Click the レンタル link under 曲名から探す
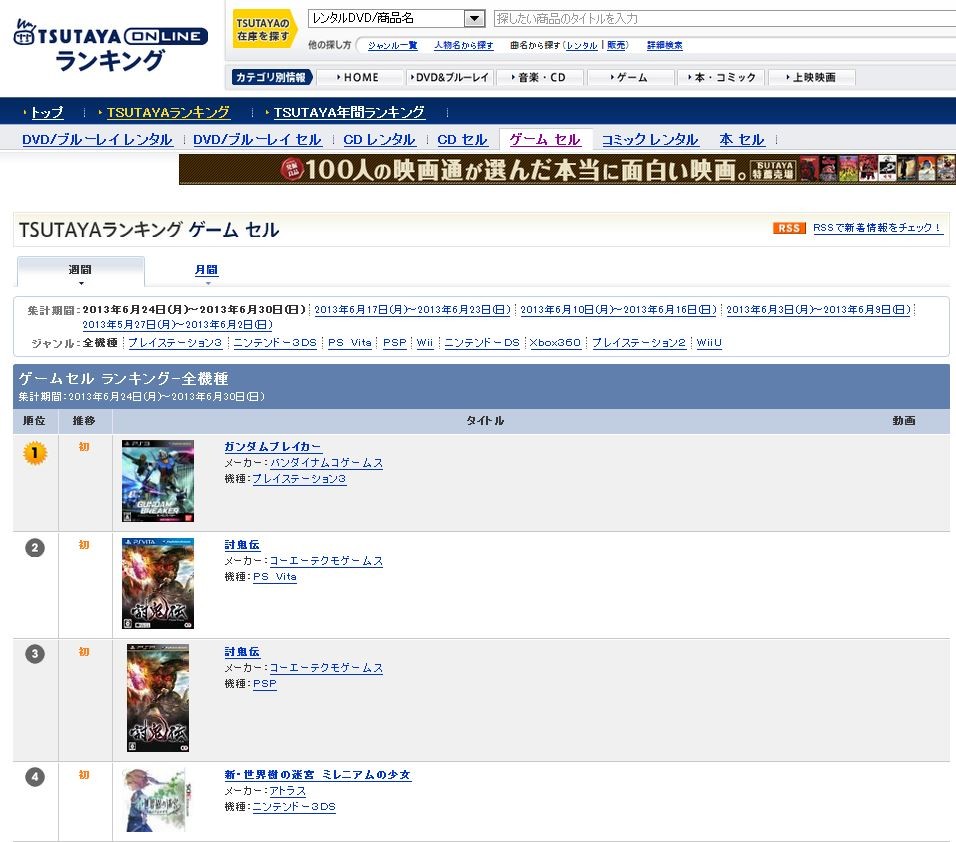956x842 pixels. point(582,45)
